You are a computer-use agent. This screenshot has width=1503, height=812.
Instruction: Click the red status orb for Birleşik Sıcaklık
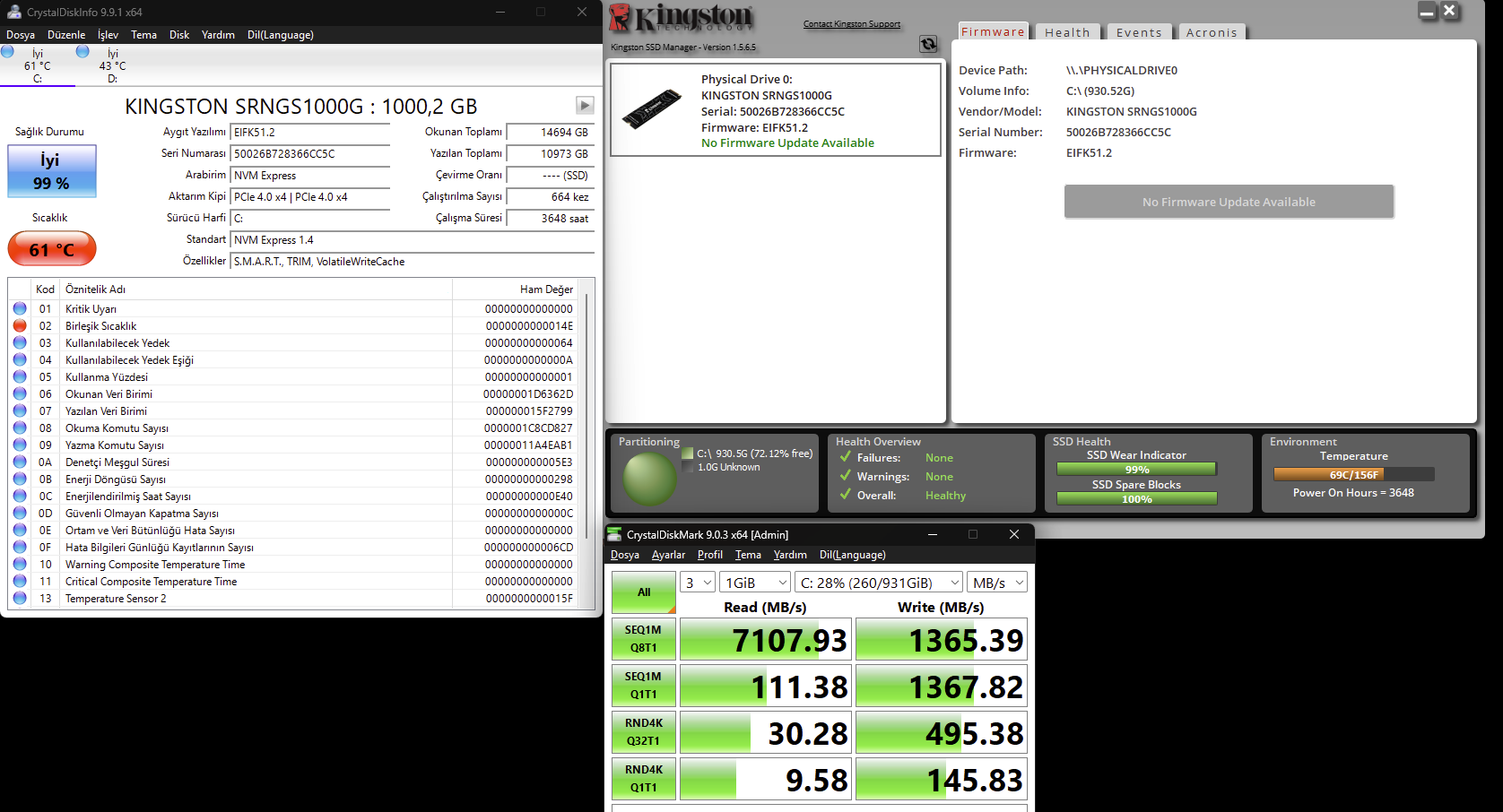coord(20,325)
